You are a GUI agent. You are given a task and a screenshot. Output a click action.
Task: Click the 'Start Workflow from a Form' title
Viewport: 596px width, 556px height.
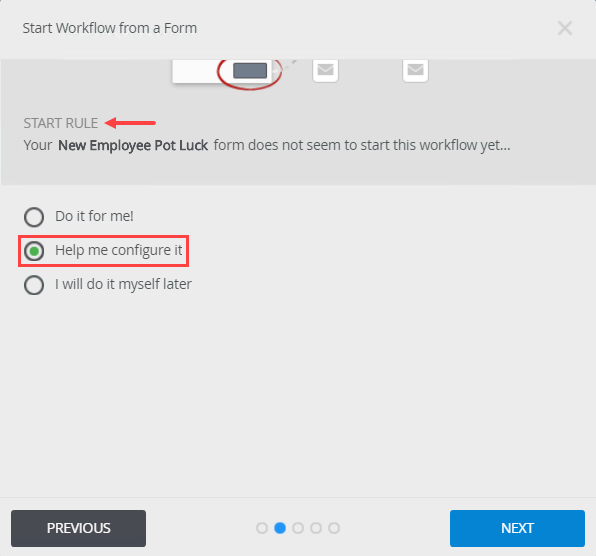pos(110,28)
